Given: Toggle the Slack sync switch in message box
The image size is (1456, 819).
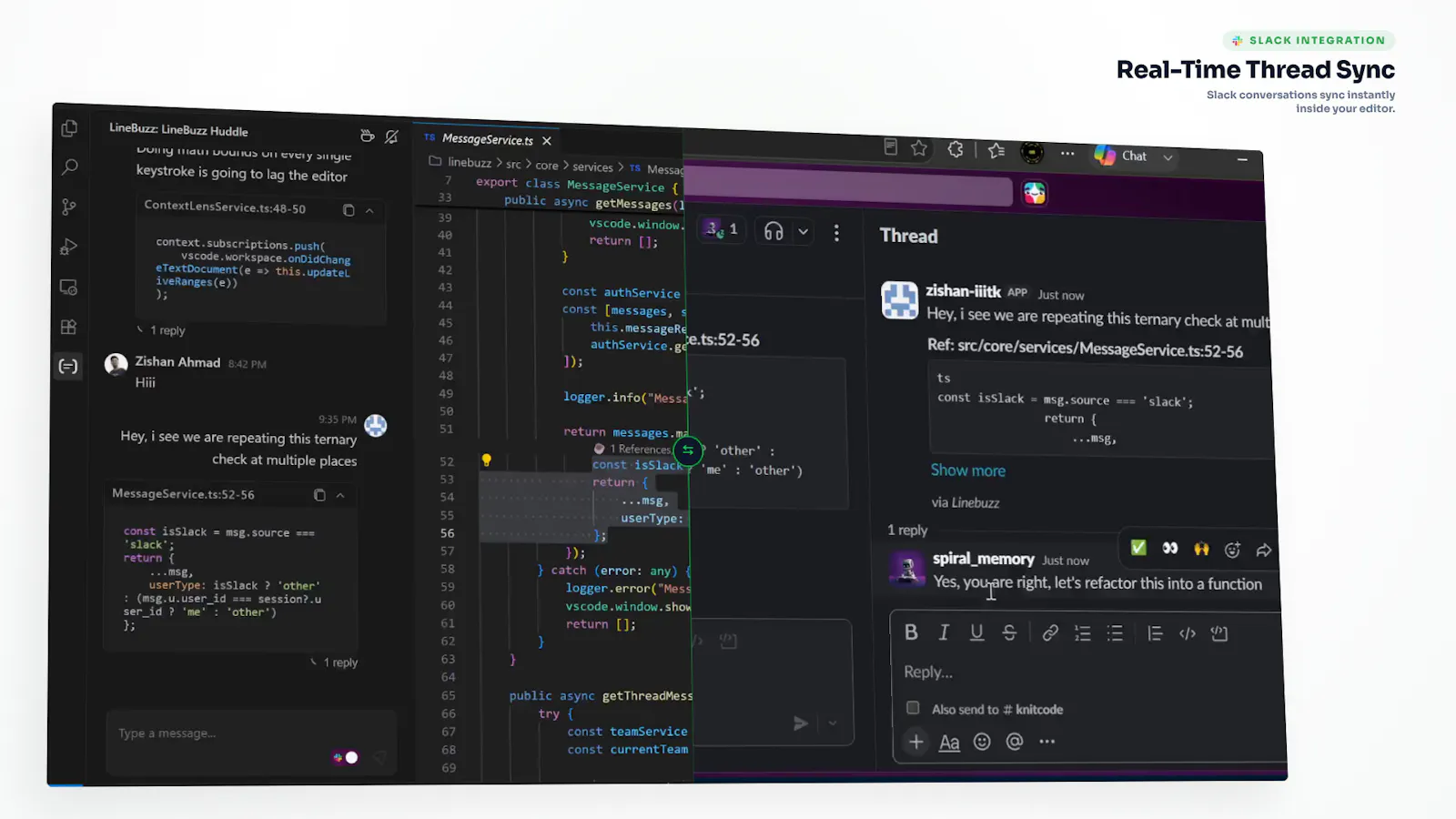Looking at the screenshot, I should [346, 757].
